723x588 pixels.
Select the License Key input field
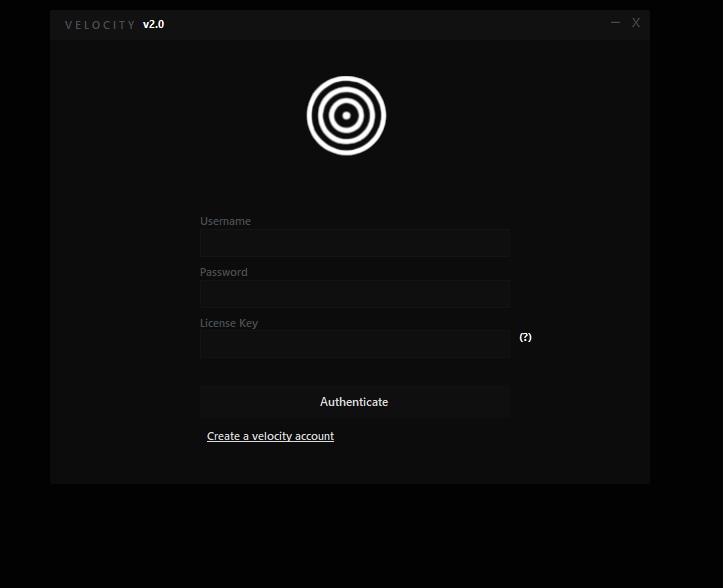[x=355, y=344]
